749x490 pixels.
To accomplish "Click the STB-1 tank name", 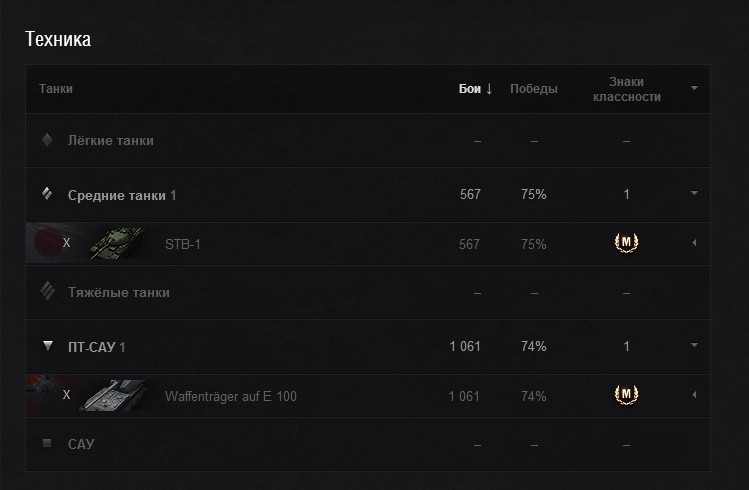I will (x=183, y=244).
